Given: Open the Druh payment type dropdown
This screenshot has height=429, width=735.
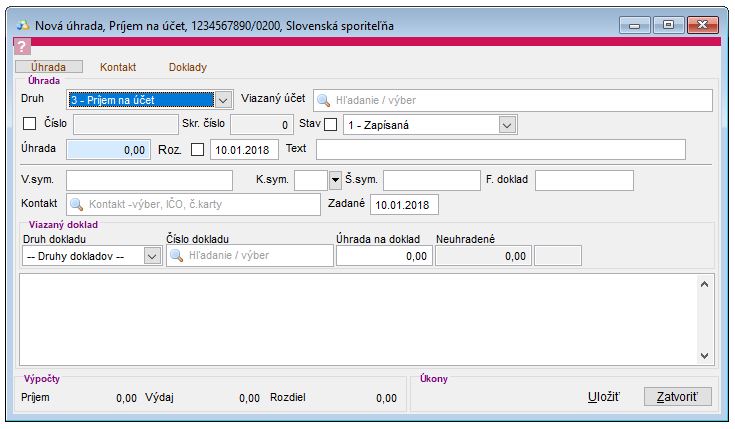Looking at the screenshot, I should pos(224,100).
